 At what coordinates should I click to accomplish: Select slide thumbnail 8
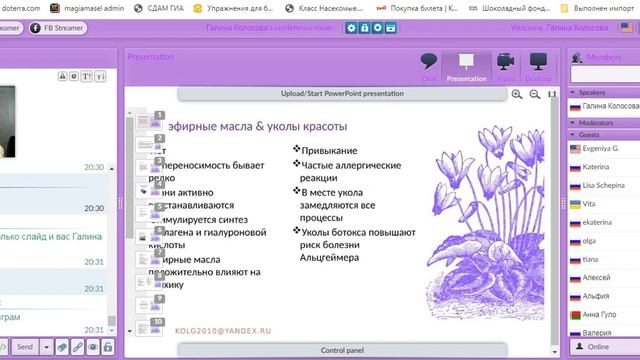click(x=149, y=282)
